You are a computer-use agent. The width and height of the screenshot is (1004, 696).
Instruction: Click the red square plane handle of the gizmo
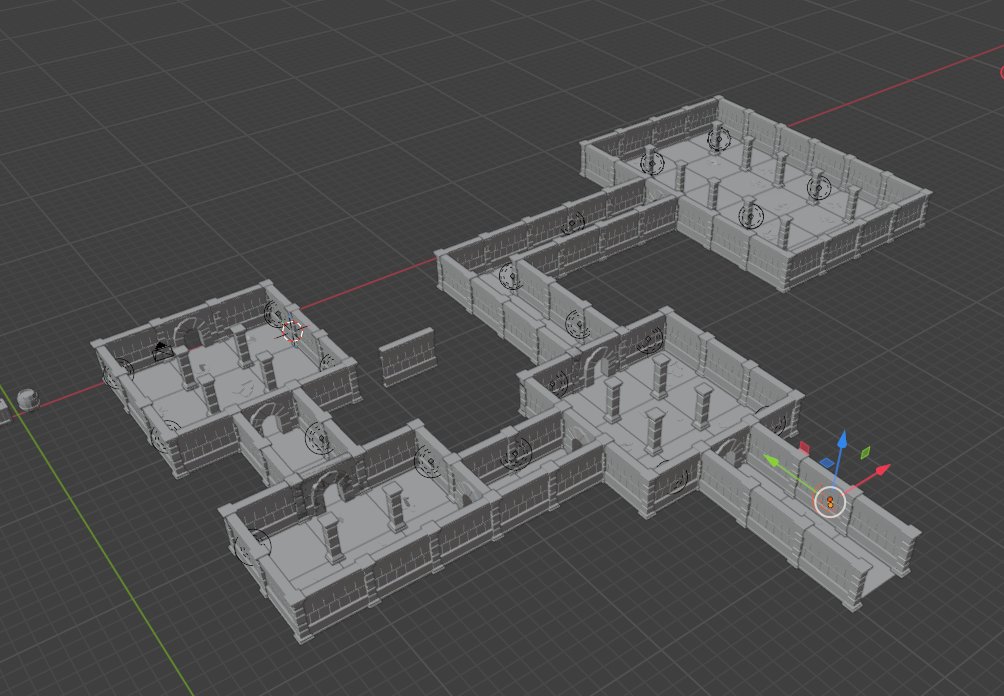[x=804, y=448]
